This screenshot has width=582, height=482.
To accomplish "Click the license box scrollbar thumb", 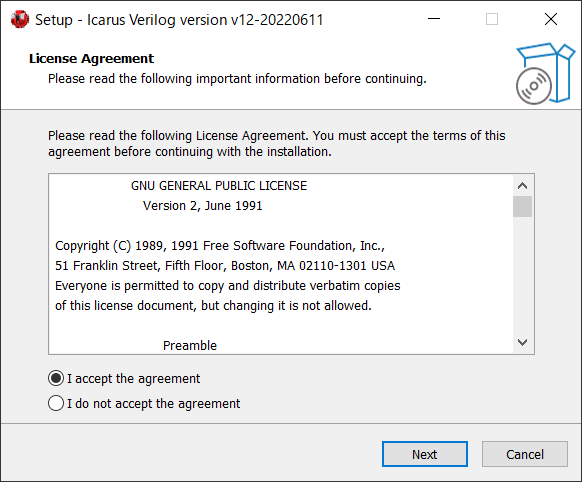I will (522, 206).
